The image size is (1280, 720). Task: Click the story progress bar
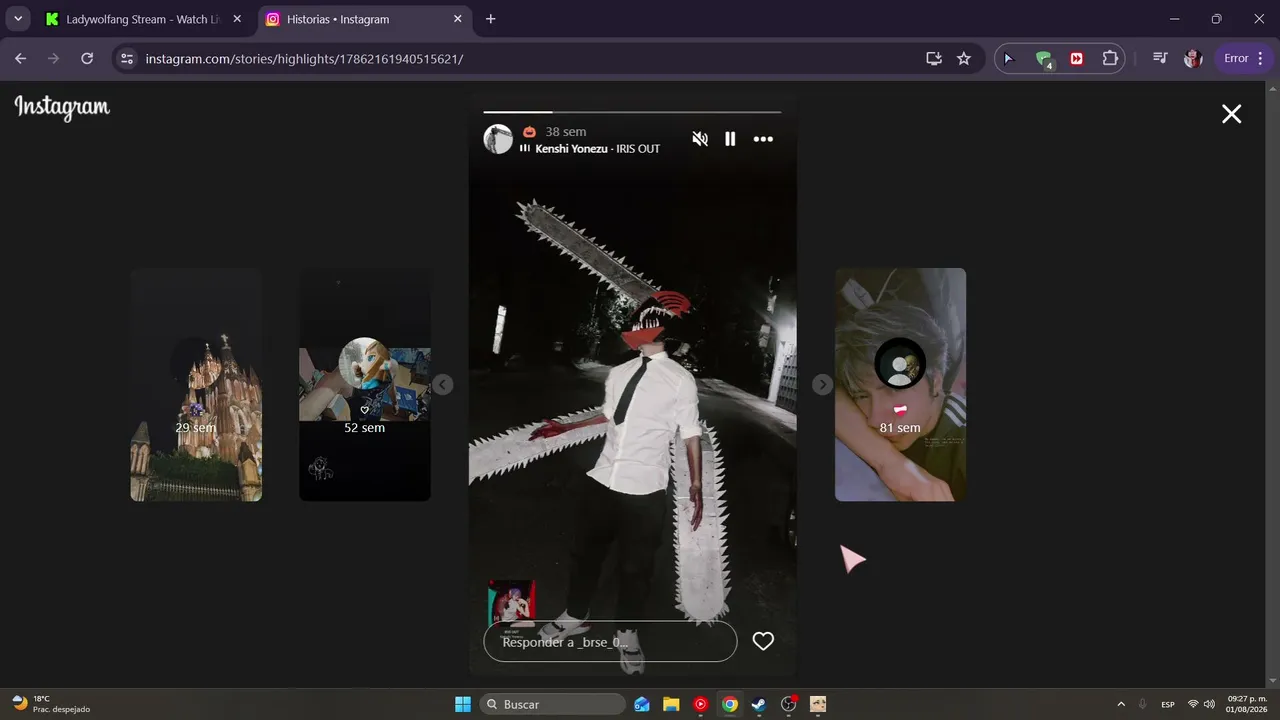[x=632, y=112]
